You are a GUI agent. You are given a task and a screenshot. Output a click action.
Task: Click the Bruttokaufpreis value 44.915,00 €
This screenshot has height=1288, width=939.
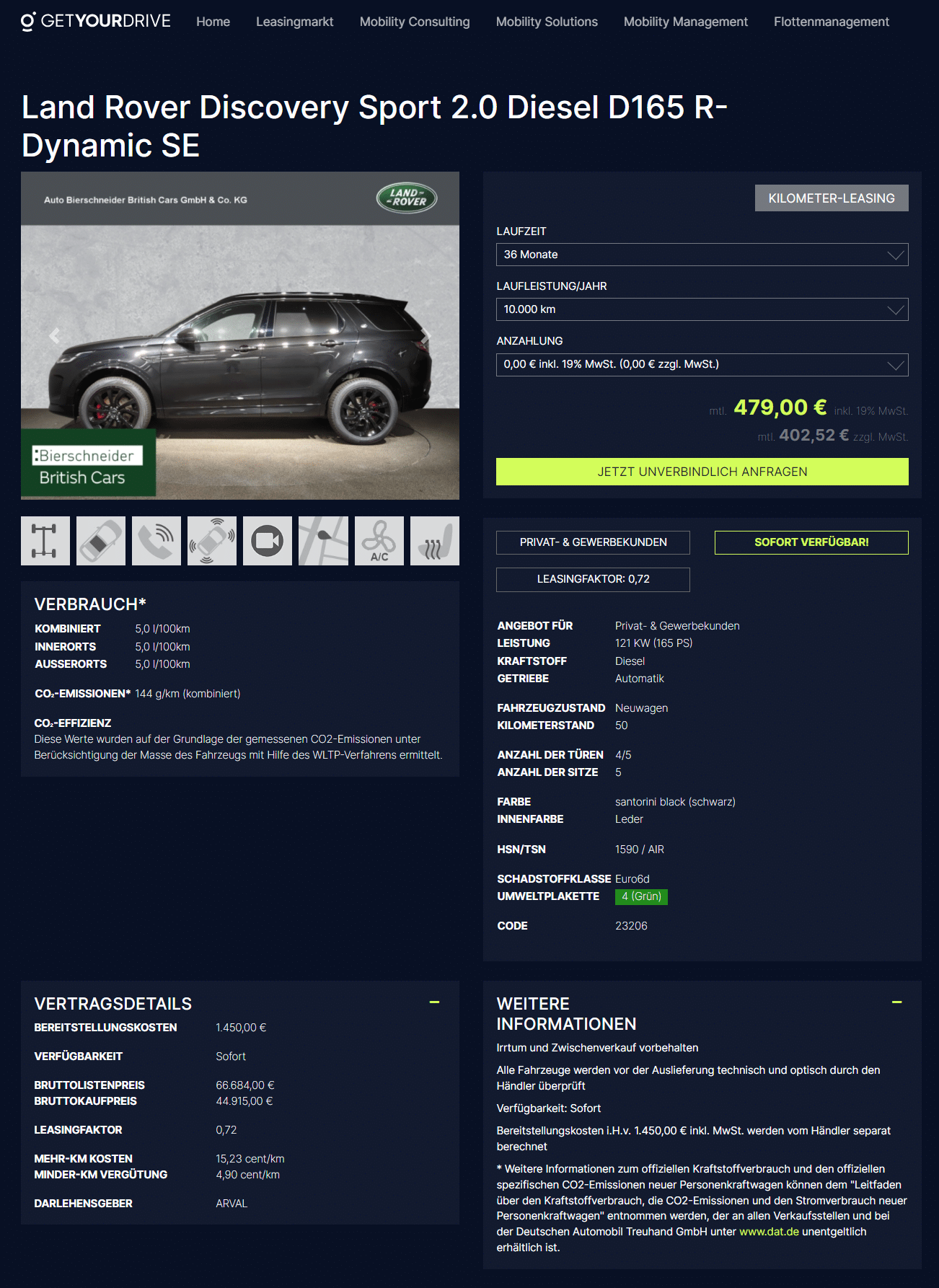(x=244, y=1101)
